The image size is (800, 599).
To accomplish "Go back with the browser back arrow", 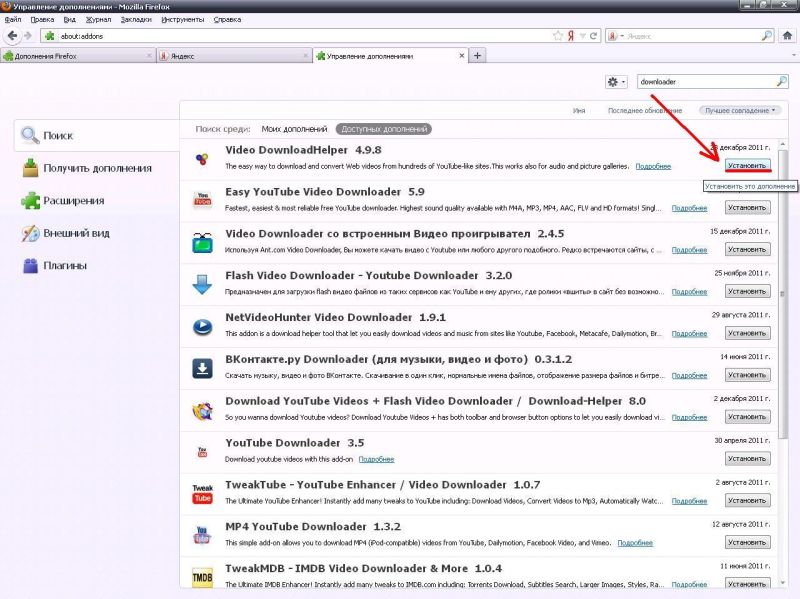I will (12, 36).
